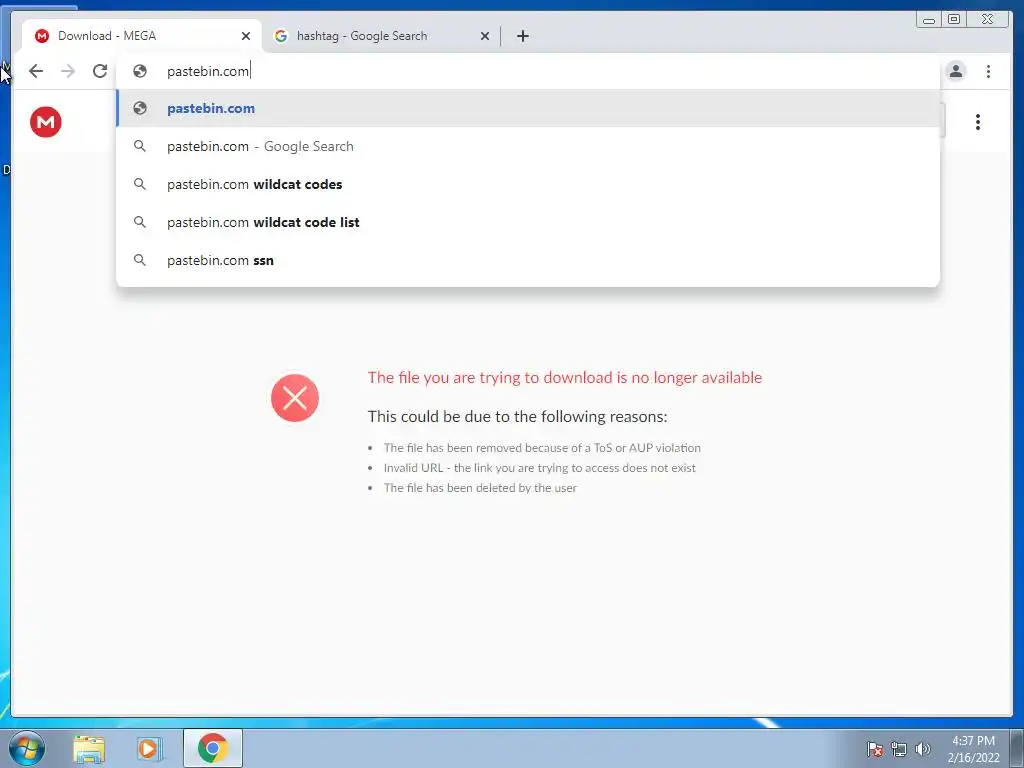
Task: Minimize the Chrome window
Action: pyautogui.click(x=929, y=20)
